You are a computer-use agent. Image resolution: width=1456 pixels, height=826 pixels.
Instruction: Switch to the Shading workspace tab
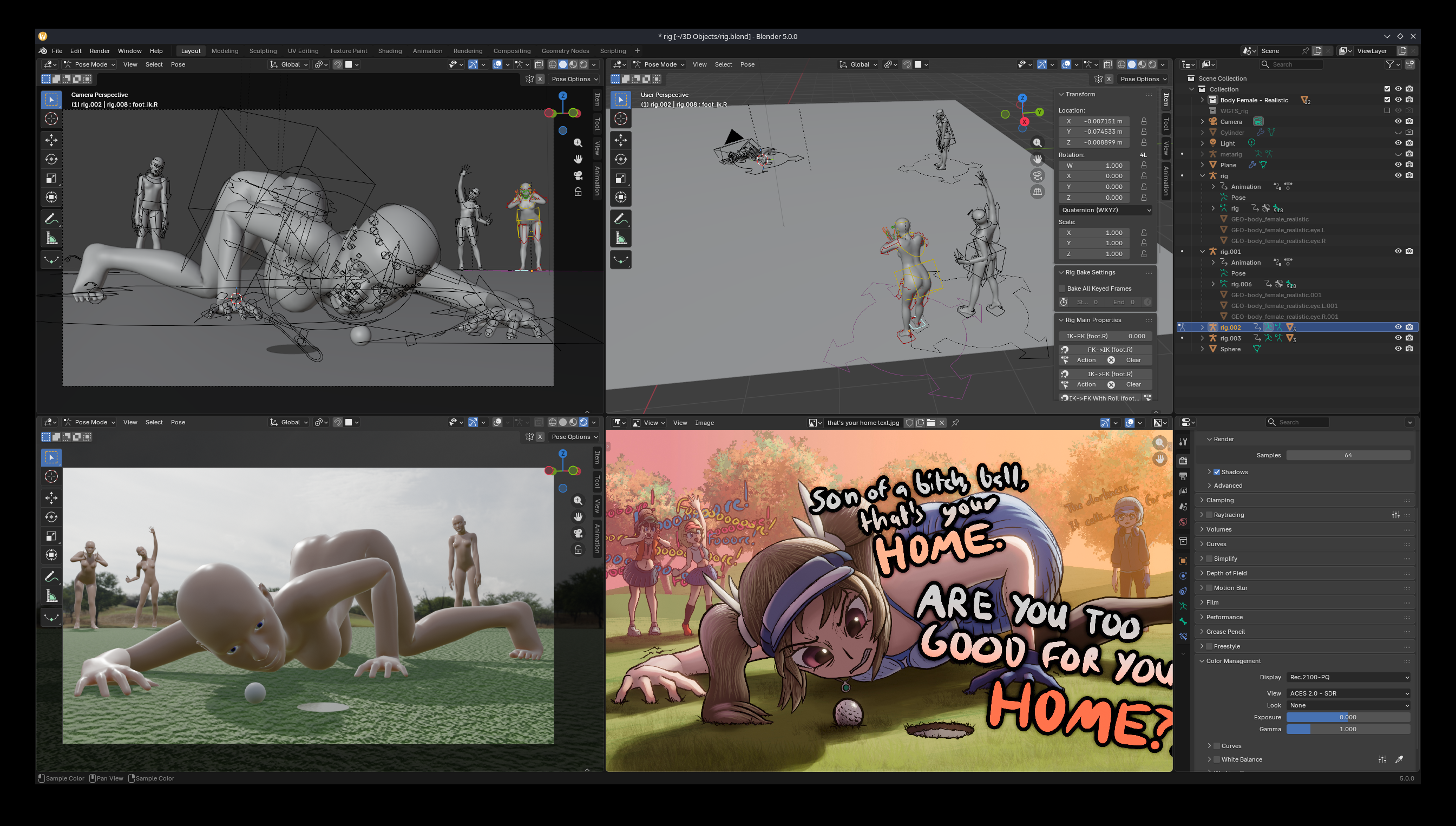(x=390, y=51)
